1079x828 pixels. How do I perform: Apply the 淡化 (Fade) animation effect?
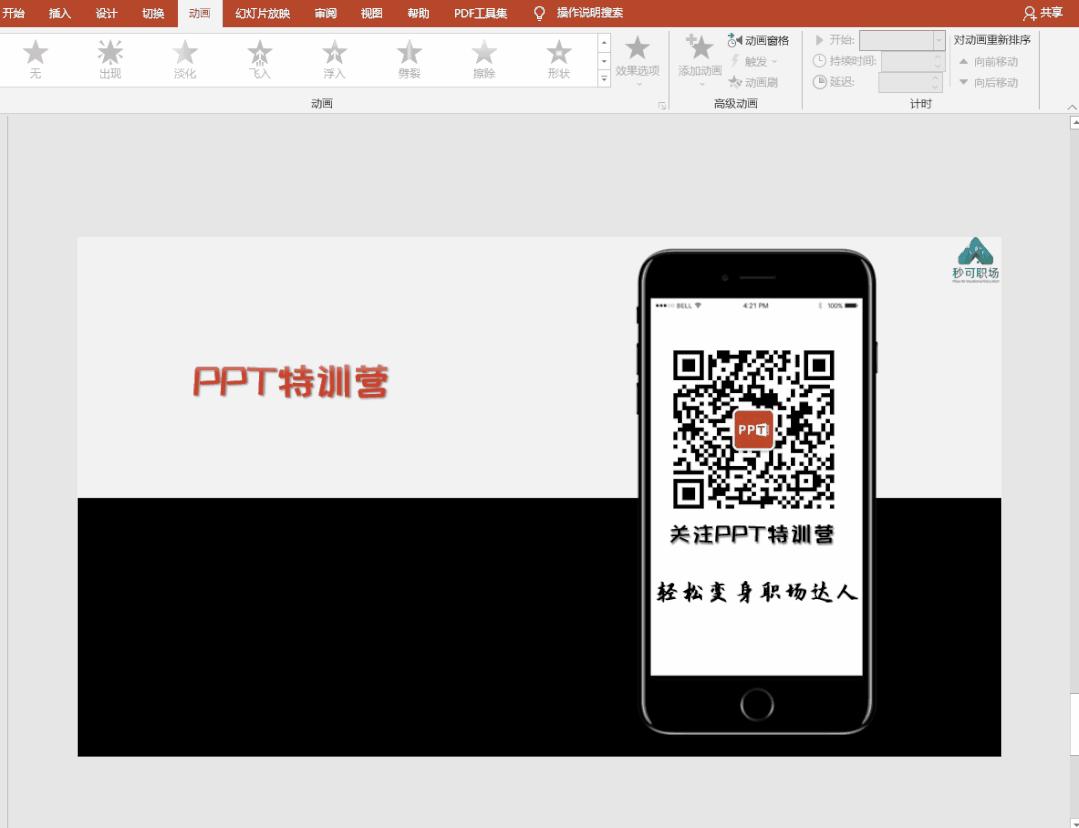[x=185, y=59]
